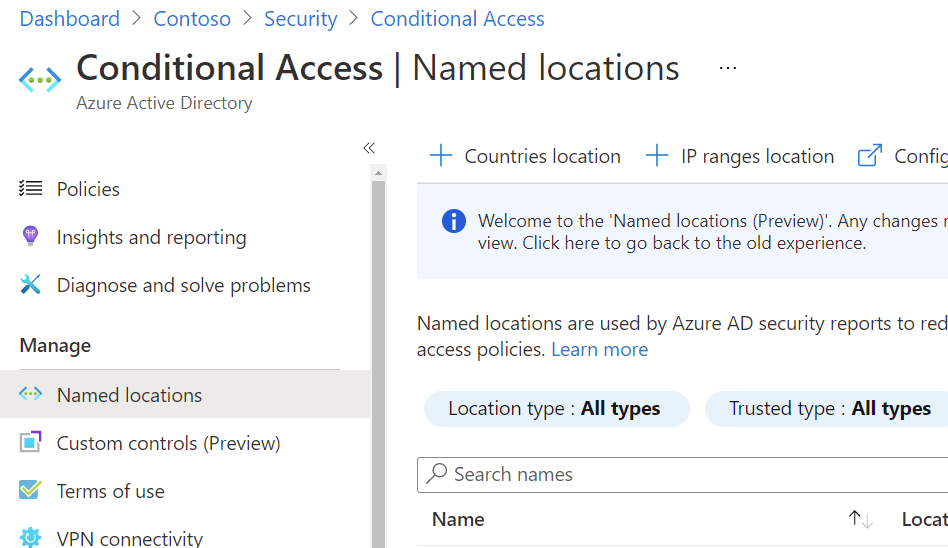Follow the Learn more link
Image resolution: width=948 pixels, height=548 pixels.
tap(599, 349)
